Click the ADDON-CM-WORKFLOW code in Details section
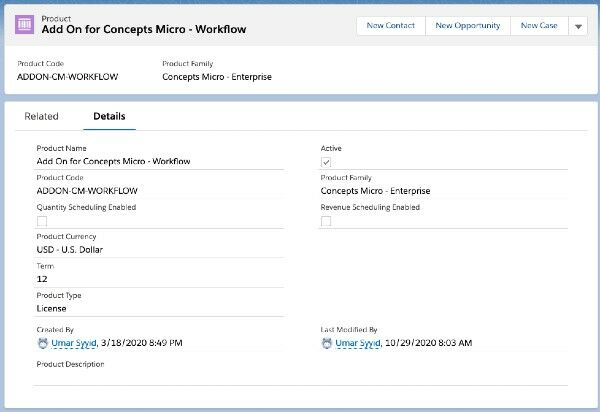Image resolution: width=600 pixels, height=412 pixels. click(x=86, y=190)
